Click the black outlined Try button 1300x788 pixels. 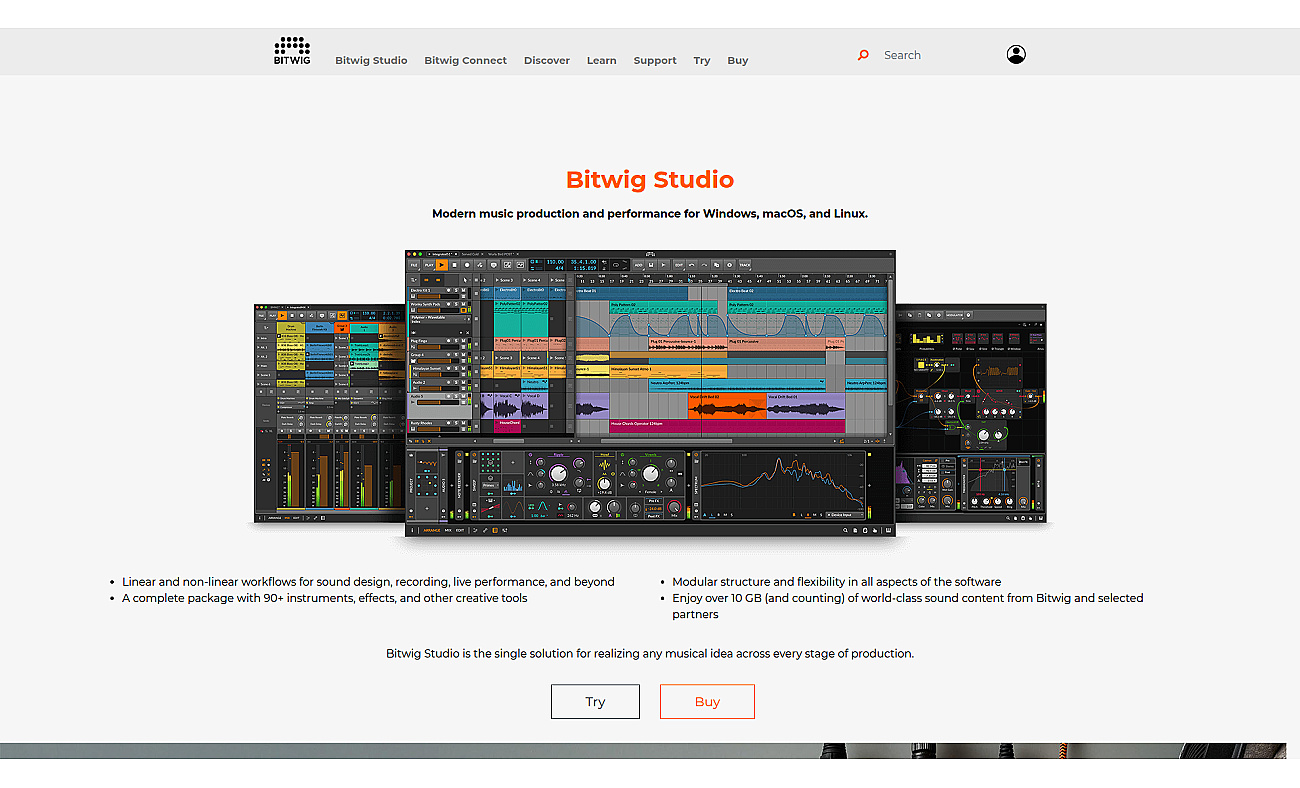(595, 701)
